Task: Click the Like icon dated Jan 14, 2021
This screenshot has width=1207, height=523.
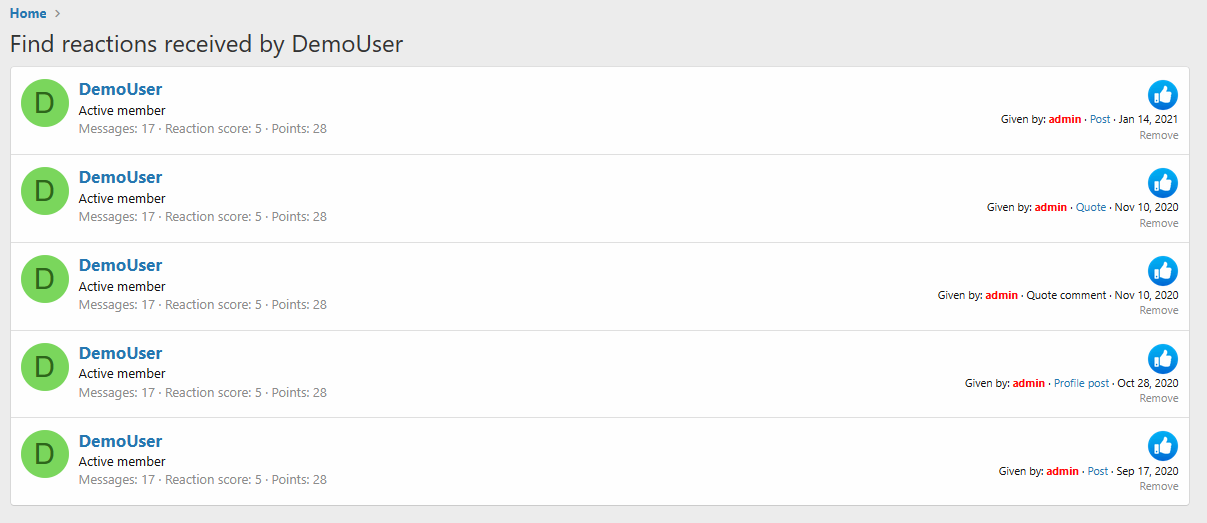Action: pyautogui.click(x=1163, y=95)
